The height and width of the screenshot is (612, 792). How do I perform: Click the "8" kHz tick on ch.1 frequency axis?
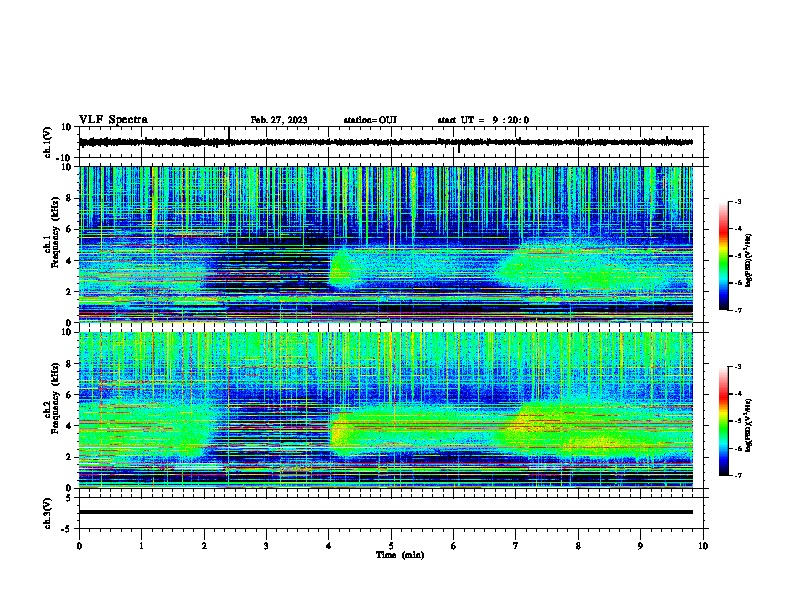tap(70, 198)
